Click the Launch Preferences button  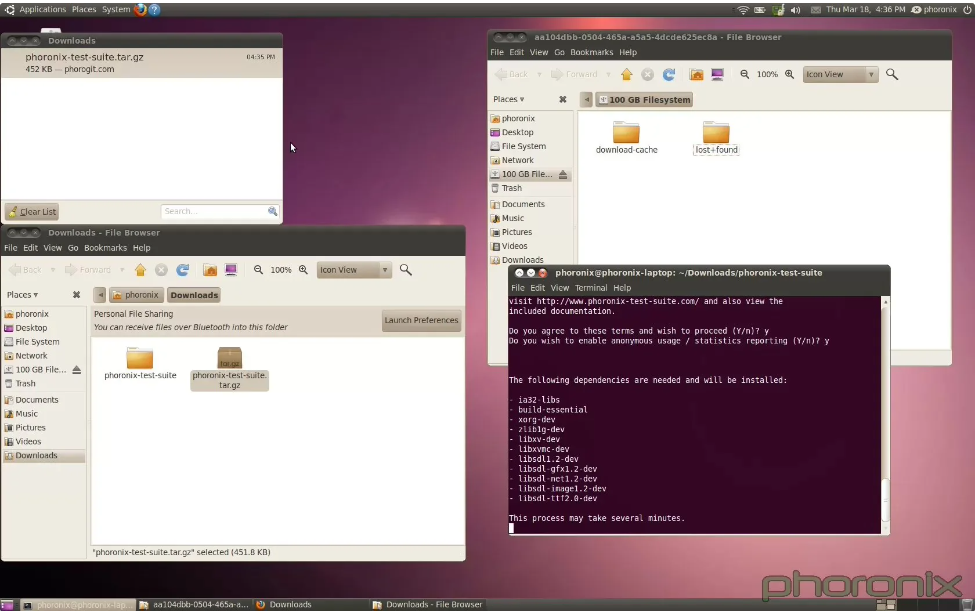421,321
